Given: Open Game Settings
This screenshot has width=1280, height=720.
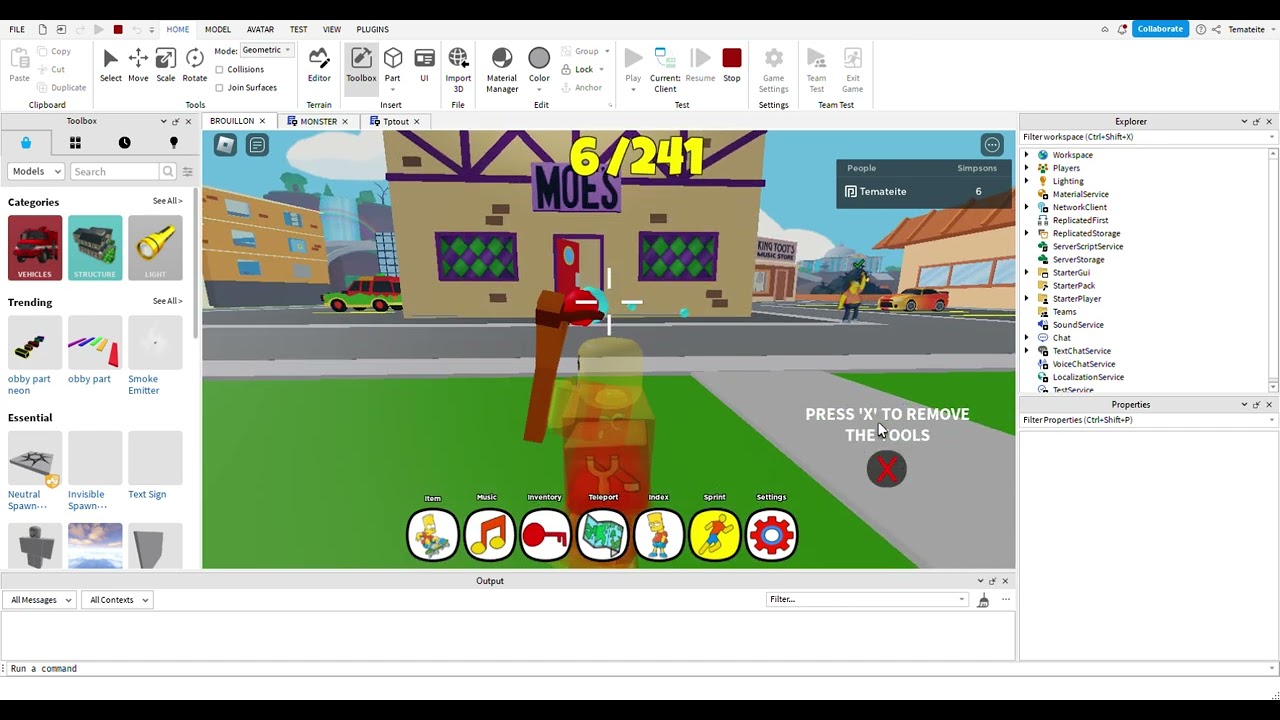Looking at the screenshot, I should click(x=773, y=70).
